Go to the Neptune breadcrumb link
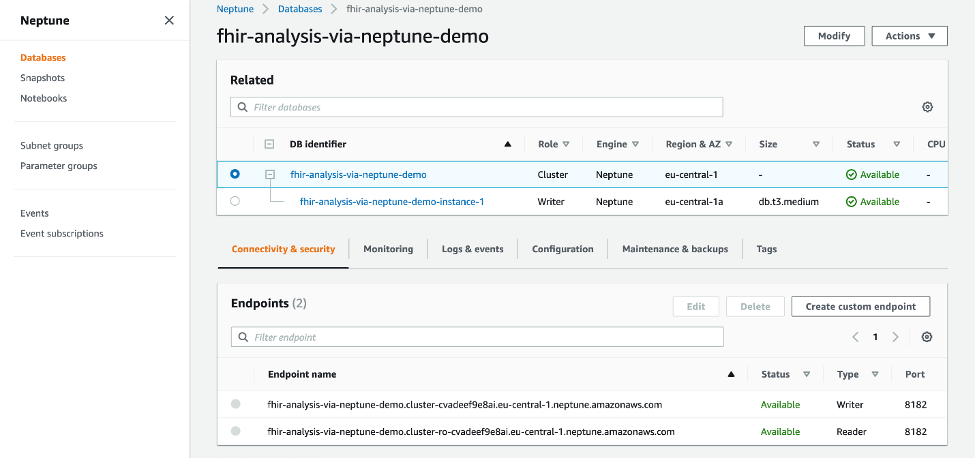 pos(235,9)
